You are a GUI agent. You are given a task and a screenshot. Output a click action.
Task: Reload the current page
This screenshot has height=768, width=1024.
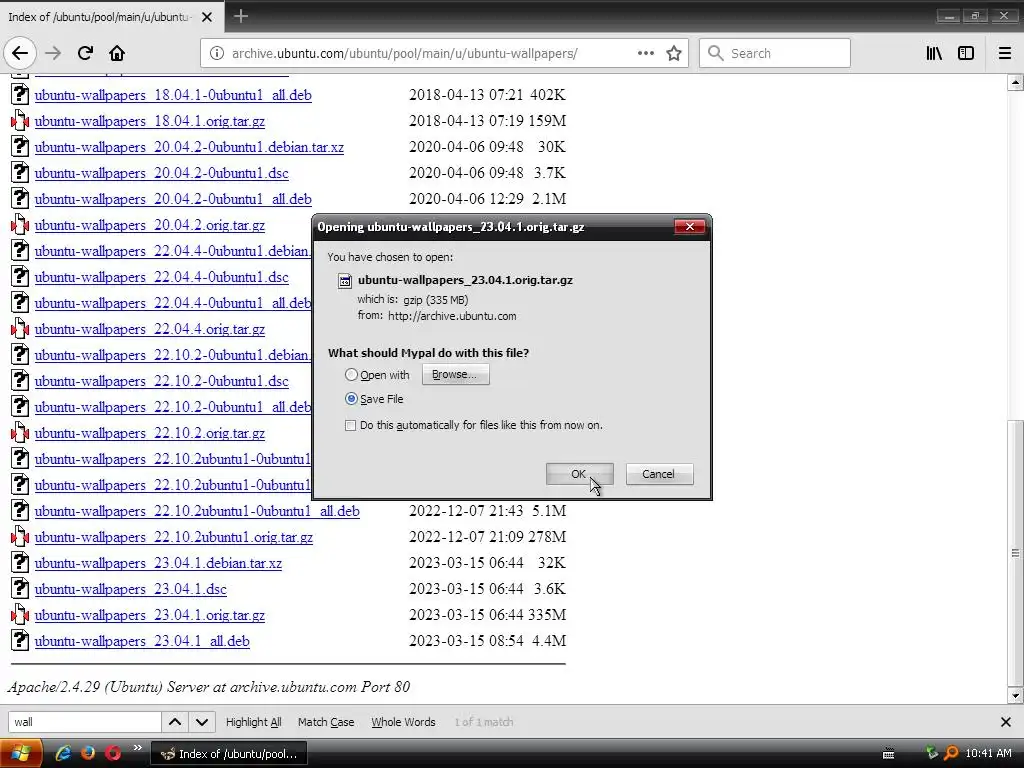(86, 53)
